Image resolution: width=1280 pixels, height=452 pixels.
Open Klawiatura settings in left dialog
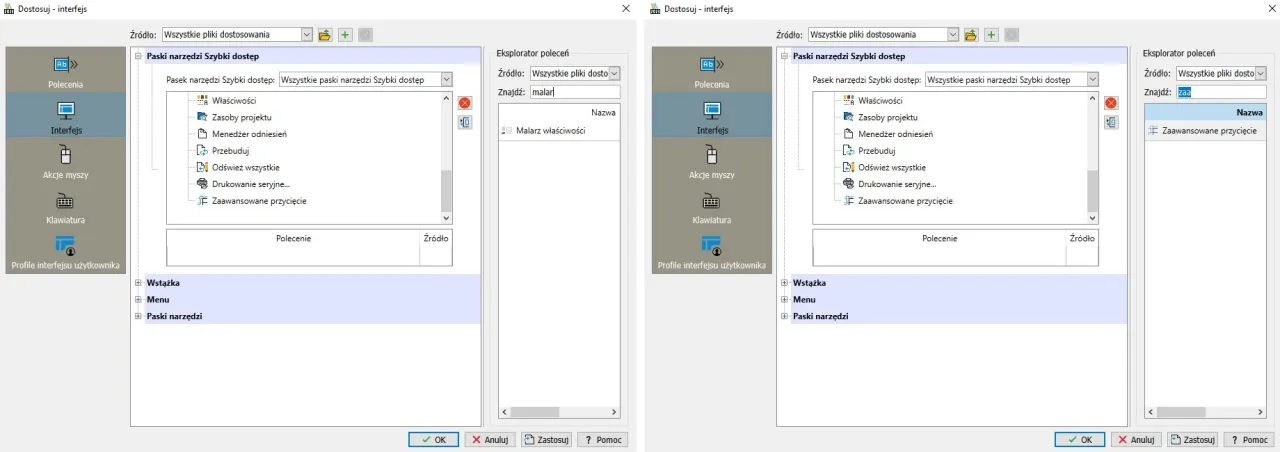(65, 207)
